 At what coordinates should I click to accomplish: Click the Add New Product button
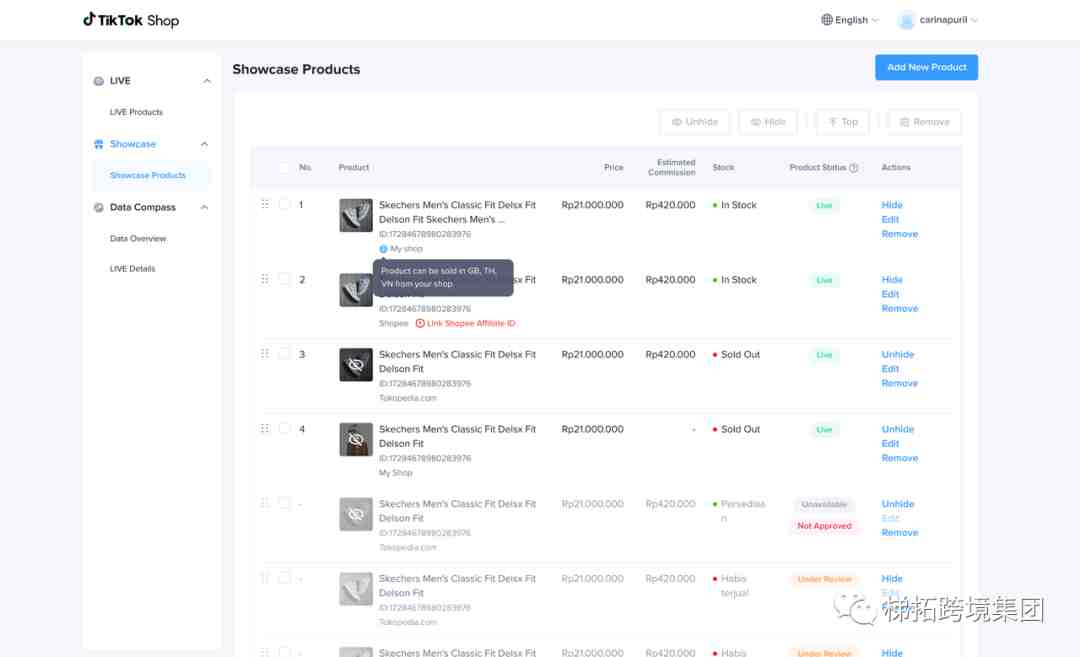point(926,67)
